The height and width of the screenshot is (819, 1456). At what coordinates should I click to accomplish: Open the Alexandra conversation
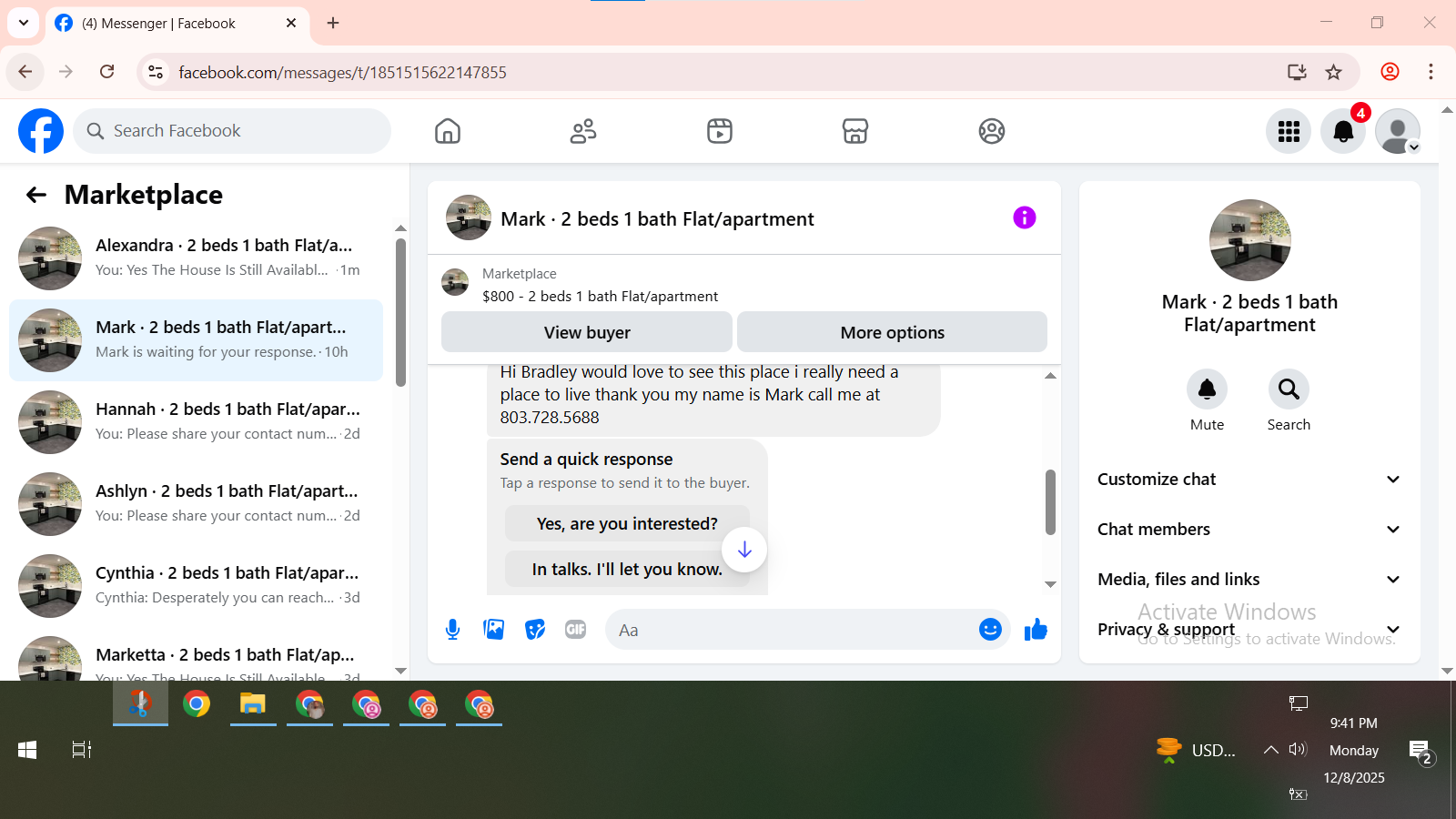tap(196, 258)
